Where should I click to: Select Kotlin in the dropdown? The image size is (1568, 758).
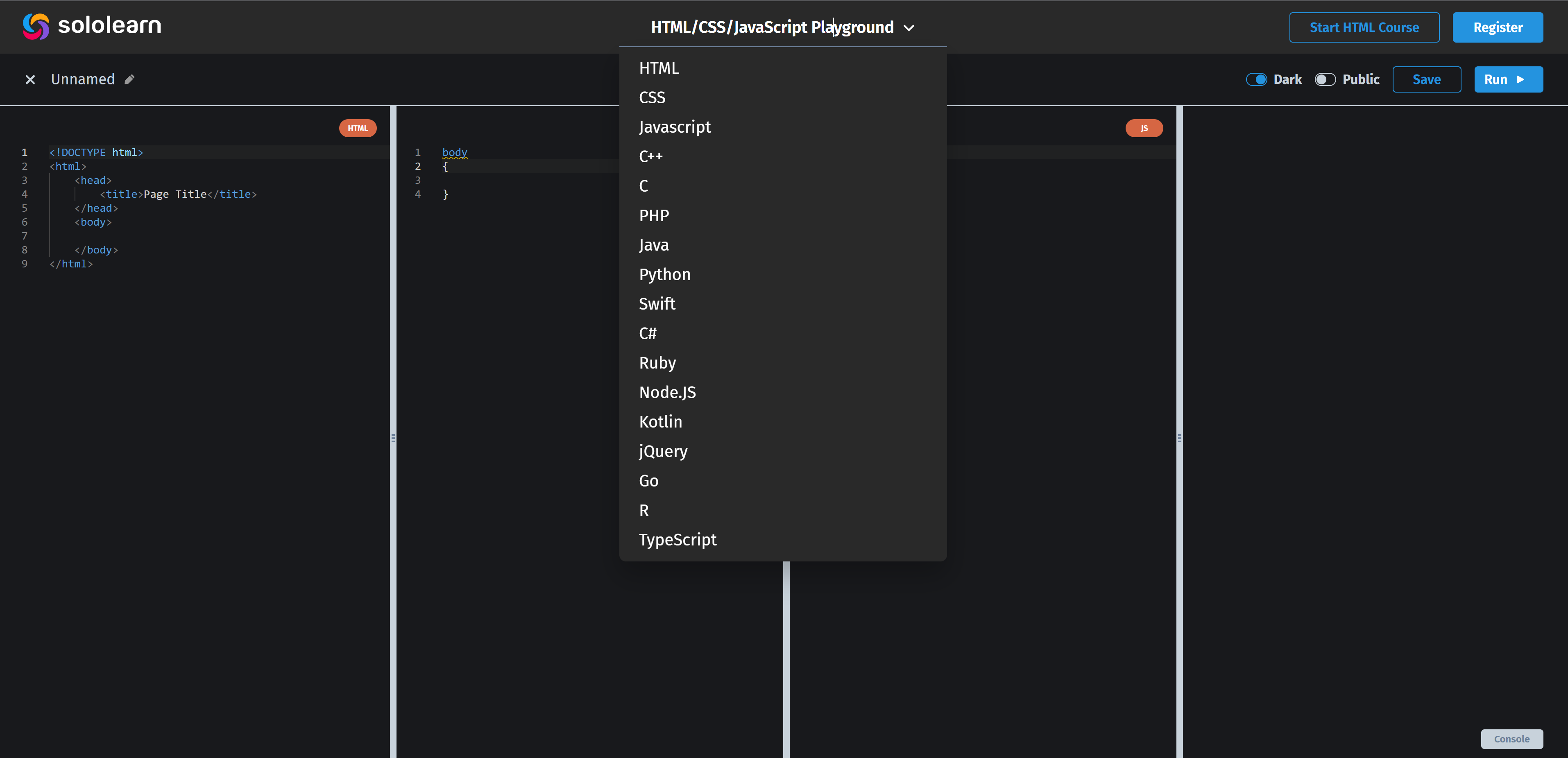click(783, 421)
